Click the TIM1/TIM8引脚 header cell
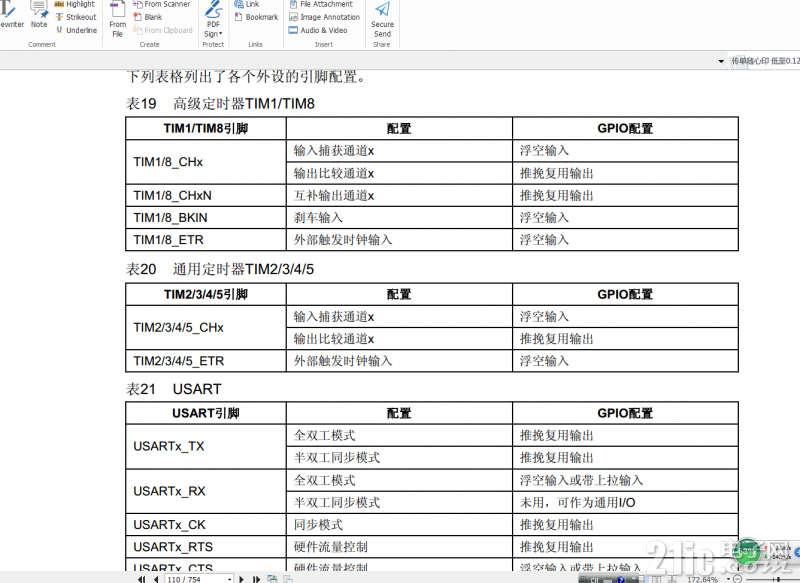Screen dimensions: 800x583 pos(206,129)
